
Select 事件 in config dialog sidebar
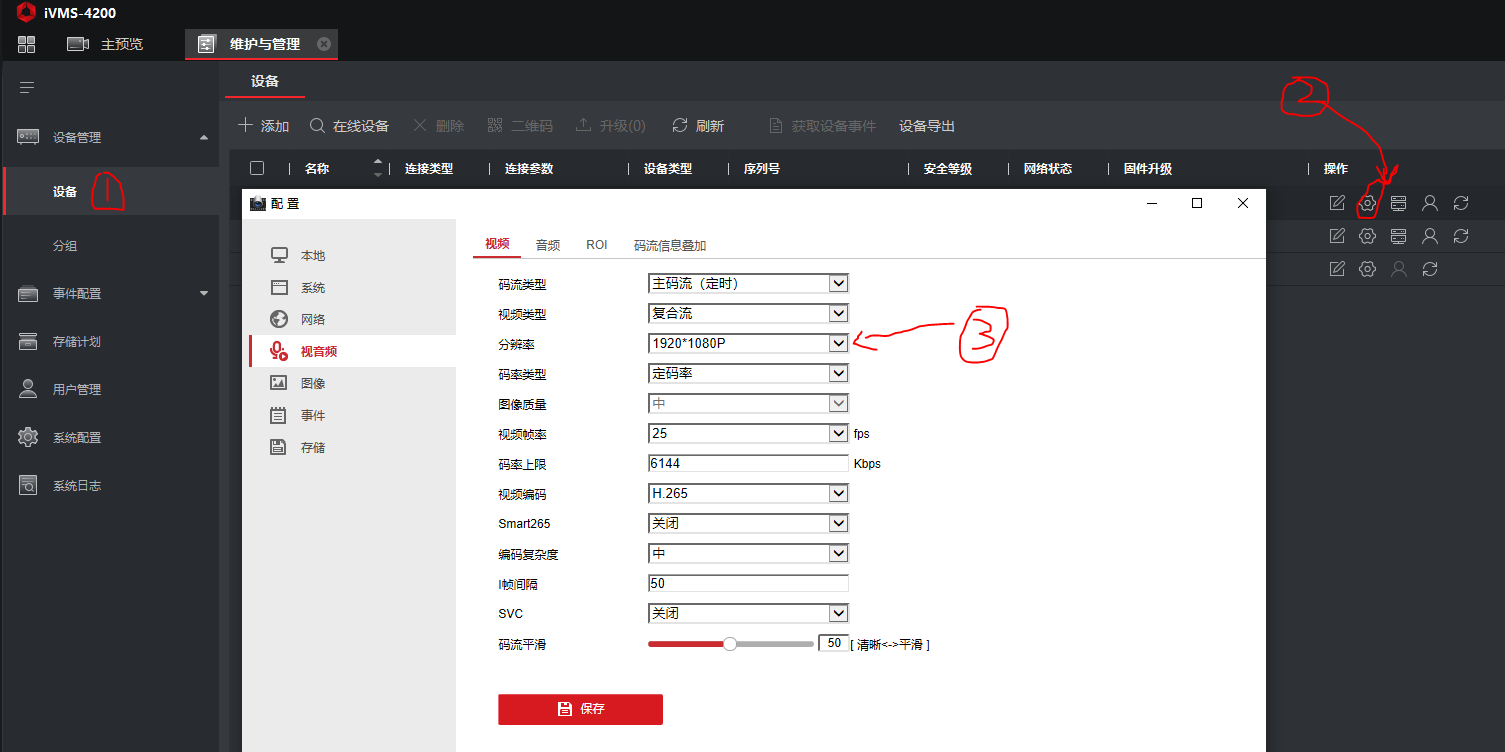350,415
